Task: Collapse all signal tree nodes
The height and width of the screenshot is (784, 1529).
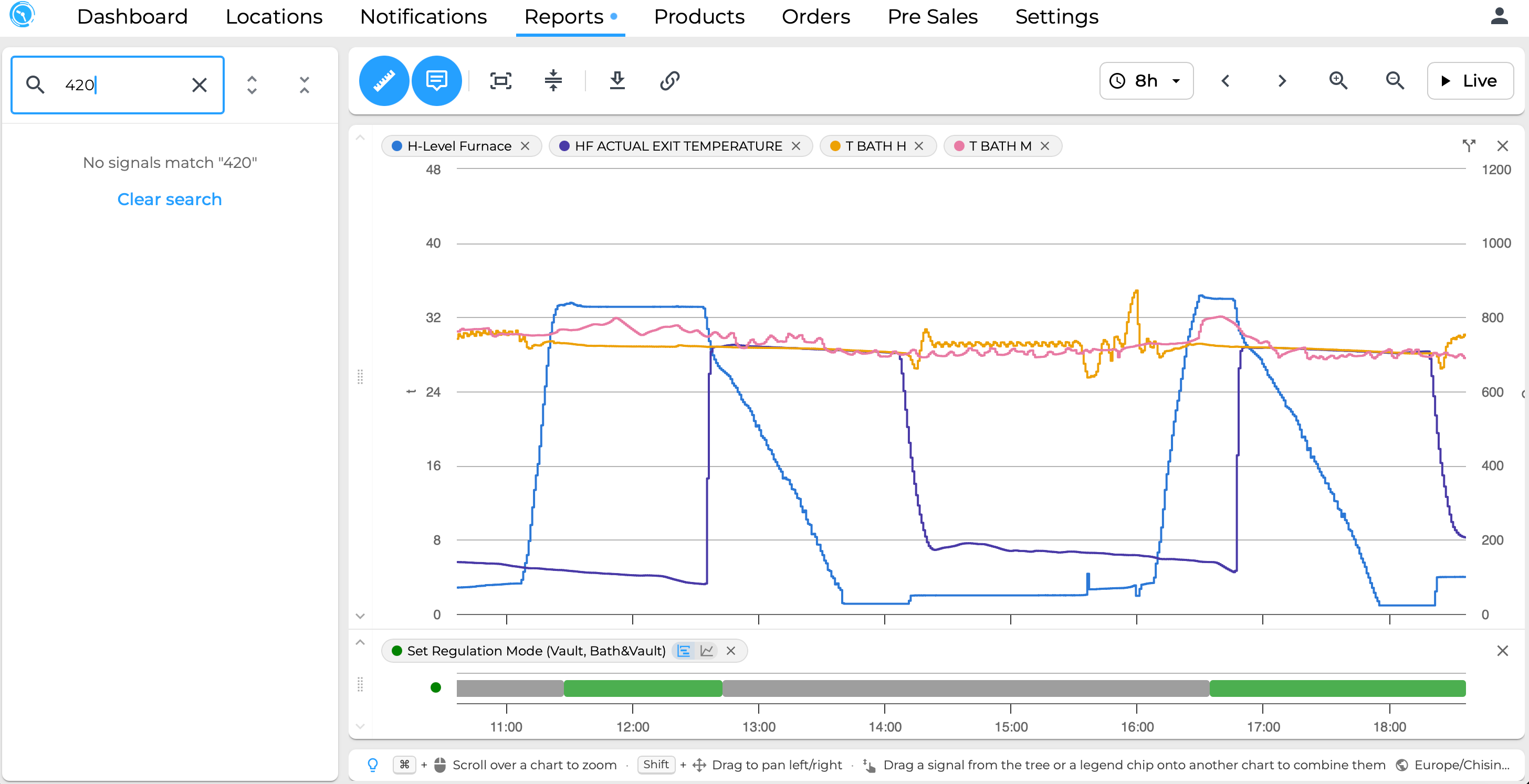Action: (x=305, y=85)
